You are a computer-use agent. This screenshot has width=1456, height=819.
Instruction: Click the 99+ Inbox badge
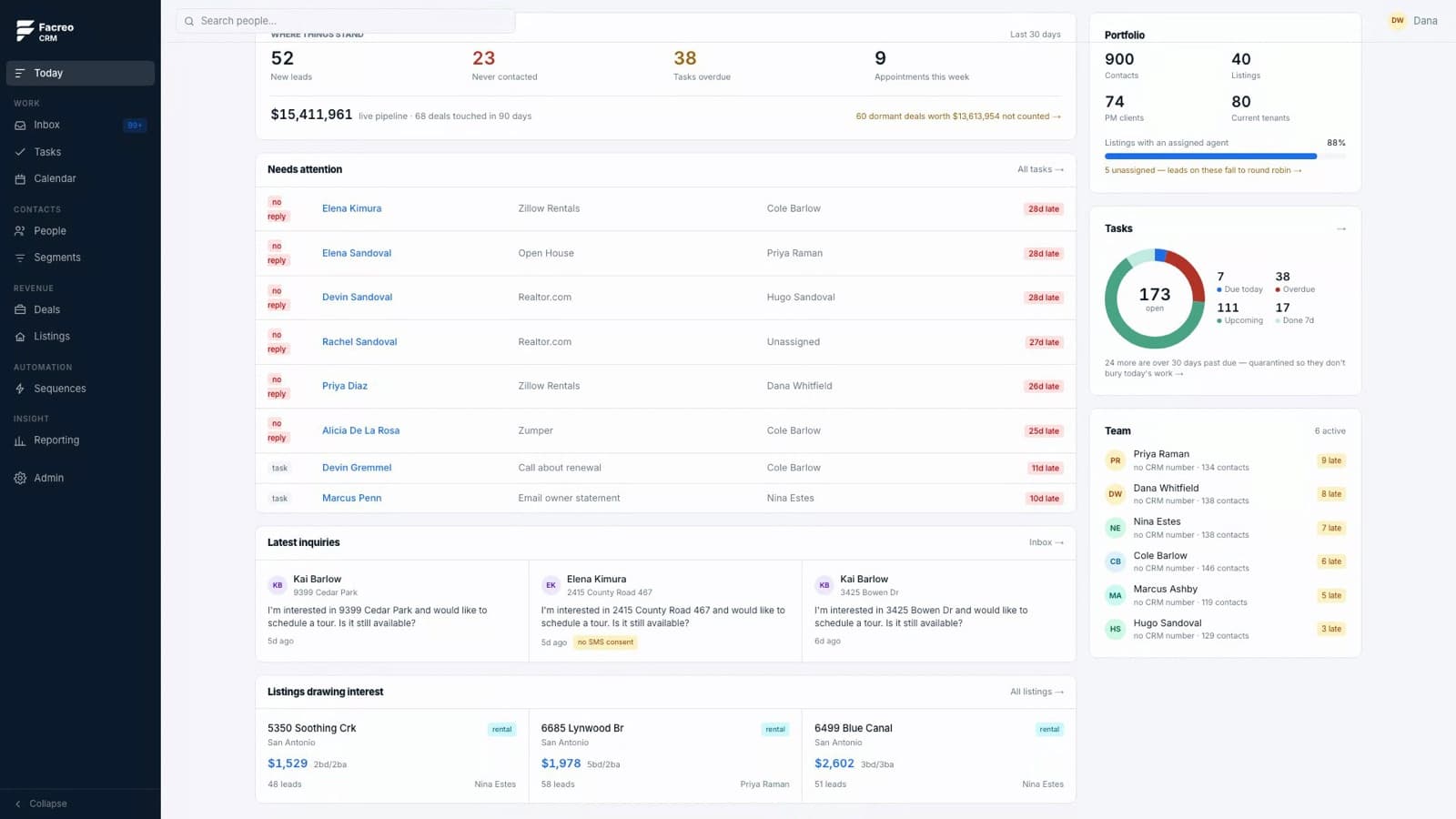pyautogui.click(x=135, y=126)
